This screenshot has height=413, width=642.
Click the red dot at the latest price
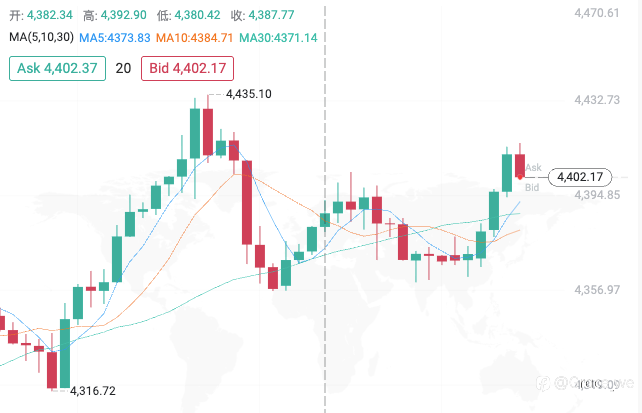pos(520,177)
